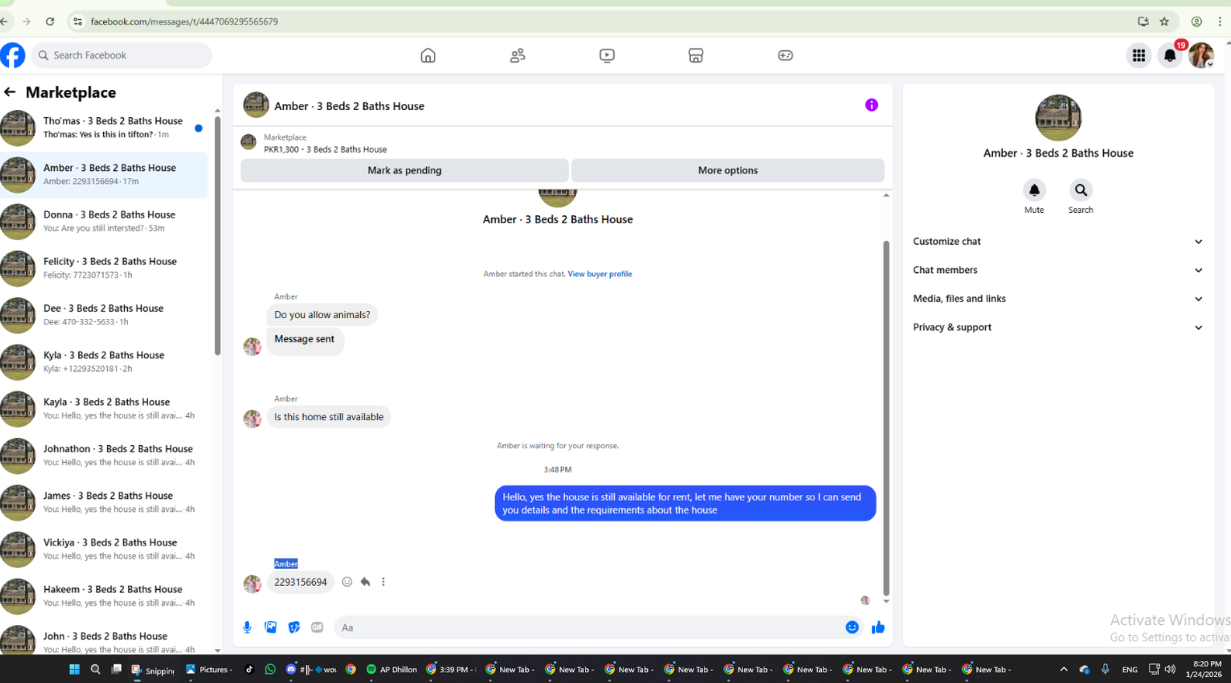Open John's conversation in the list
The width and height of the screenshot is (1231, 683).
104,640
